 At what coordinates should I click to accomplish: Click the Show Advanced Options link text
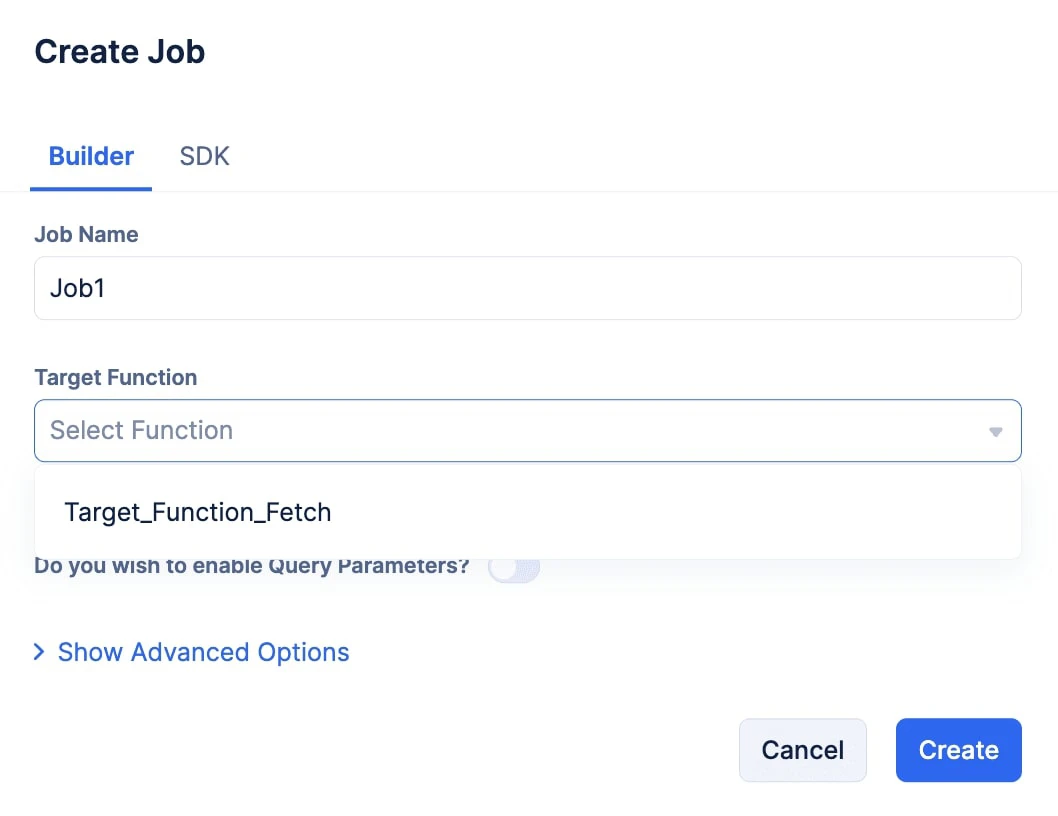(204, 652)
